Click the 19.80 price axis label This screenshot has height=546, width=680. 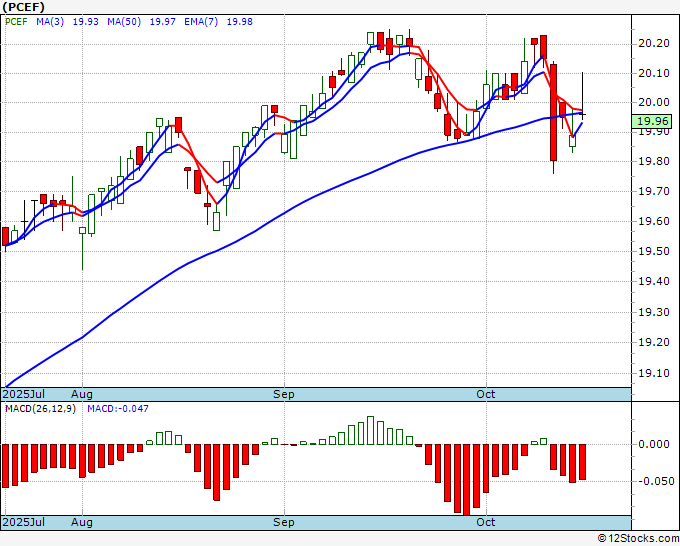pos(654,161)
